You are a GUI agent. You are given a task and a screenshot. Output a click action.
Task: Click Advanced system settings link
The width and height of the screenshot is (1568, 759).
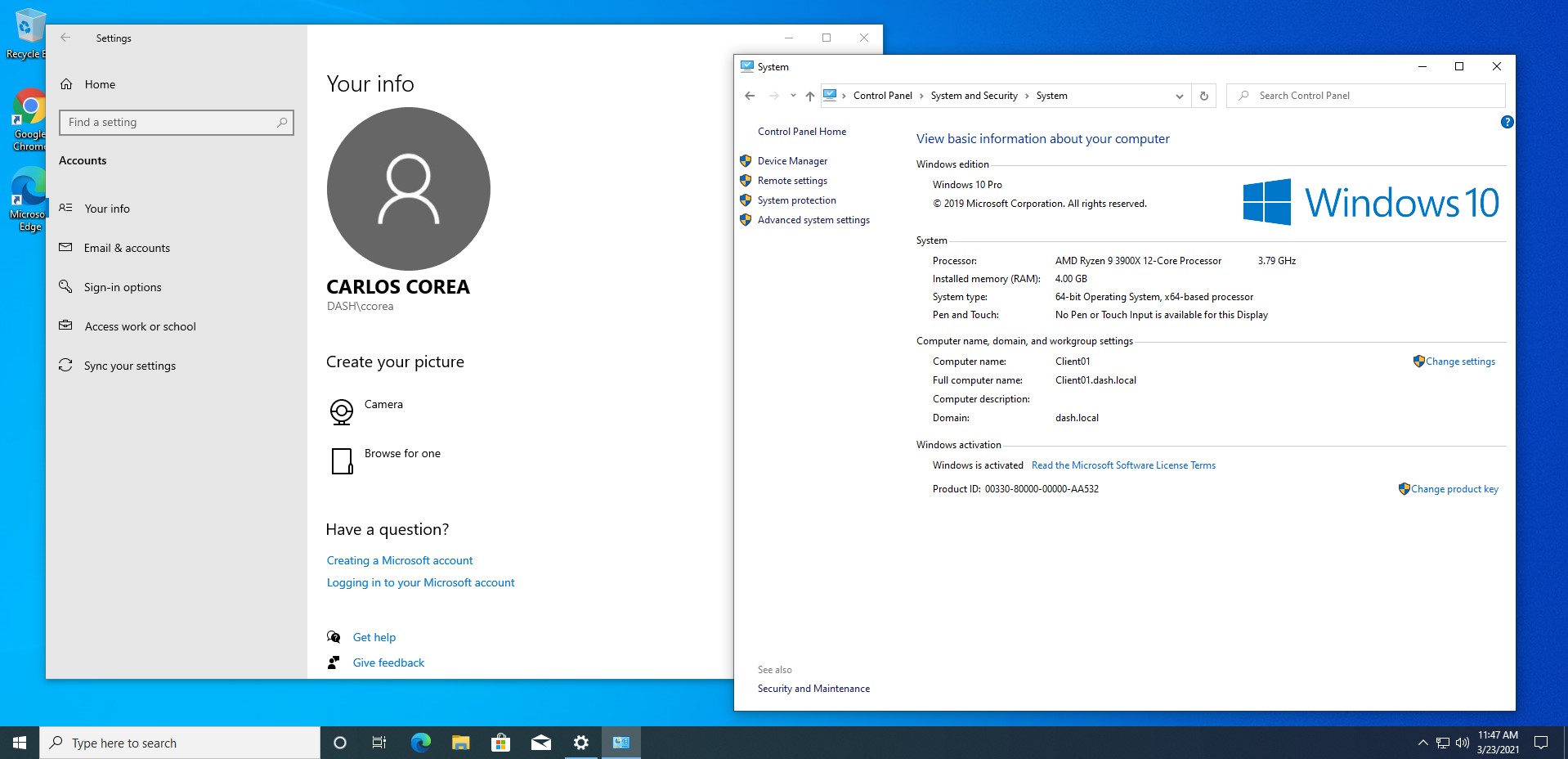pos(813,220)
